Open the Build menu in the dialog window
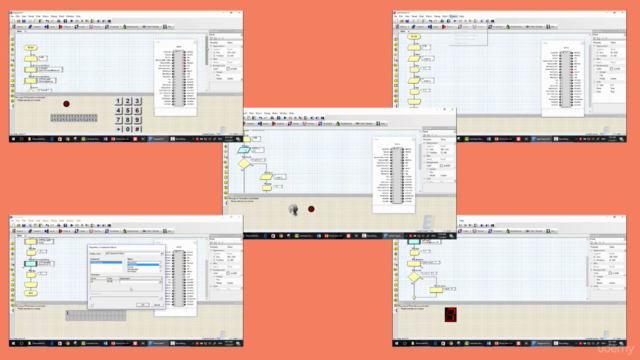The image size is (640, 360). (62, 221)
